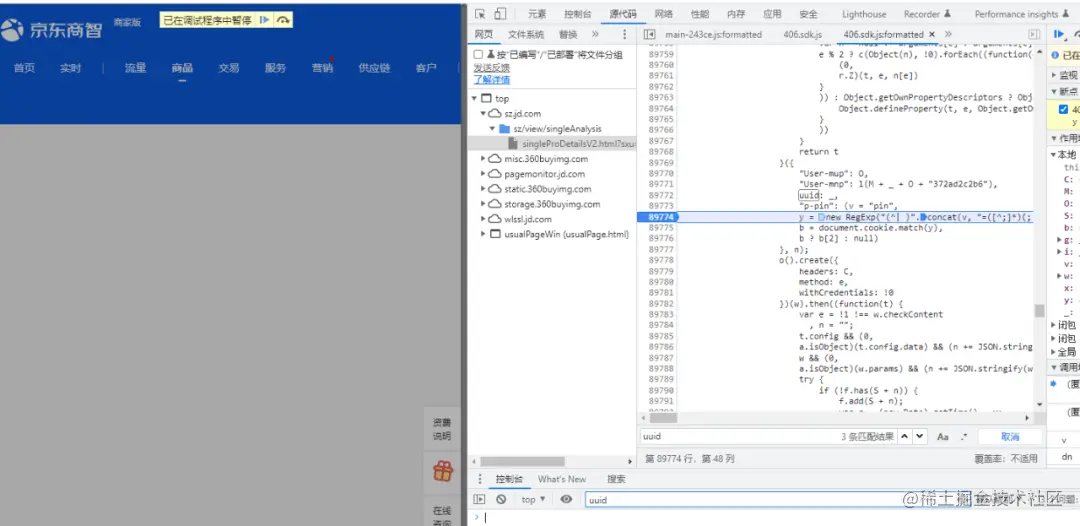Resume script from the paused overlay

tap(264, 21)
